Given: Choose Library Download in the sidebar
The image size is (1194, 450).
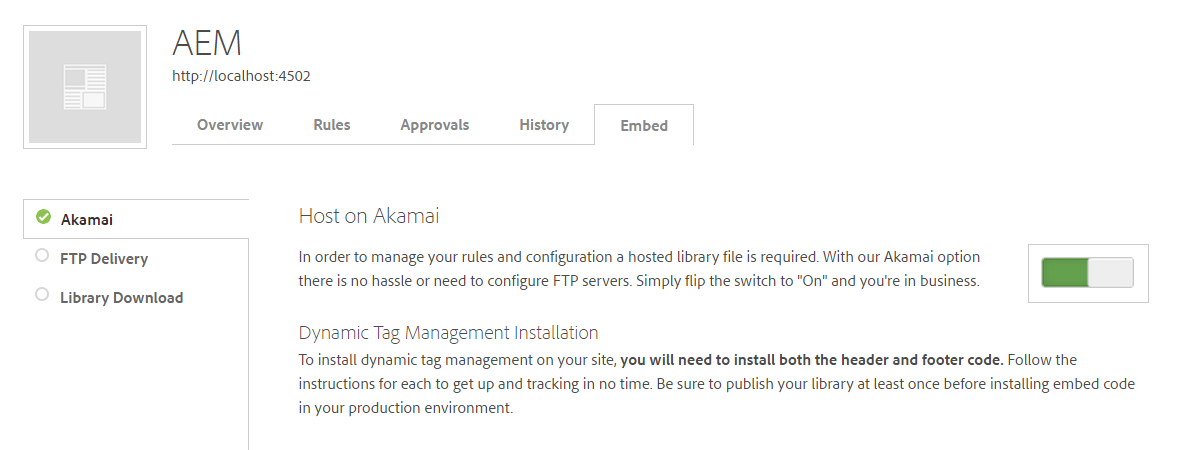Looking at the screenshot, I should pos(121,297).
